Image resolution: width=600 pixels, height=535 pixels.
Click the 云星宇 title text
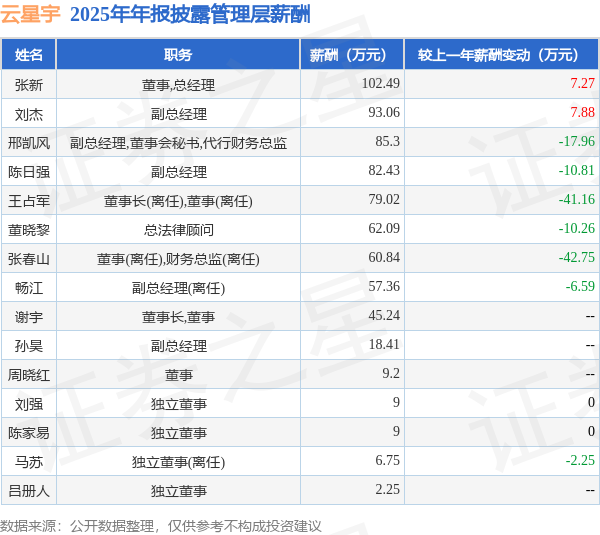pyautogui.click(x=30, y=14)
